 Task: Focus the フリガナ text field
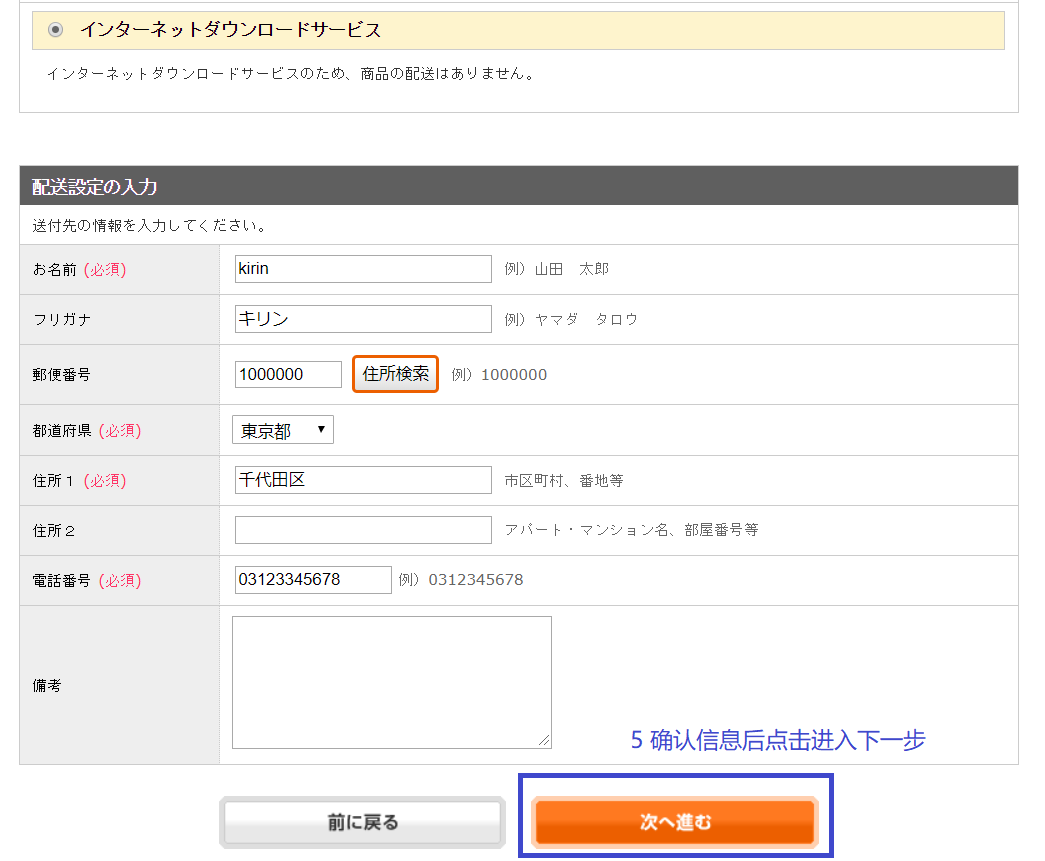(x=363, y=319)
